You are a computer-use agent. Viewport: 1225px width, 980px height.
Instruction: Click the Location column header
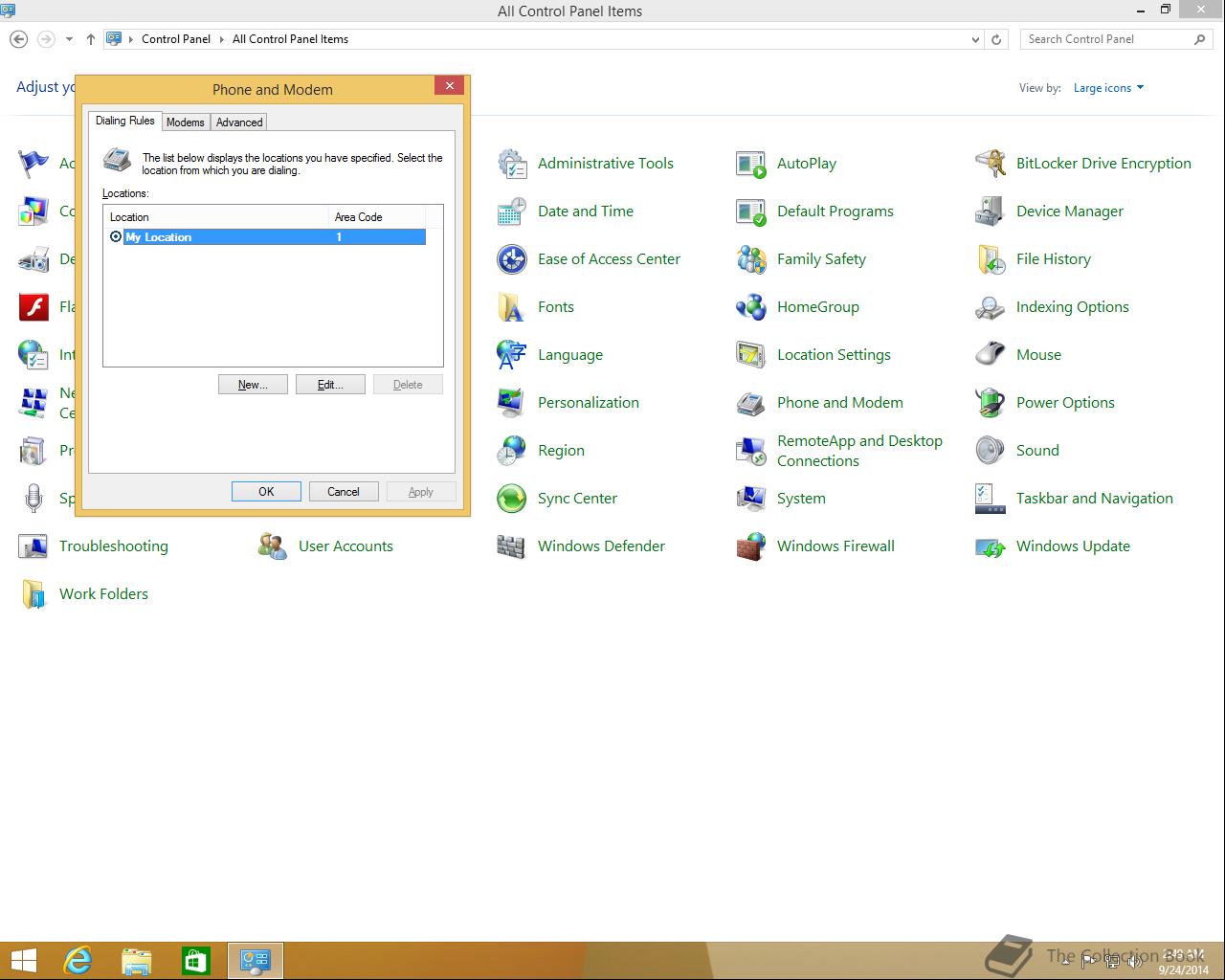coord(216,217)
